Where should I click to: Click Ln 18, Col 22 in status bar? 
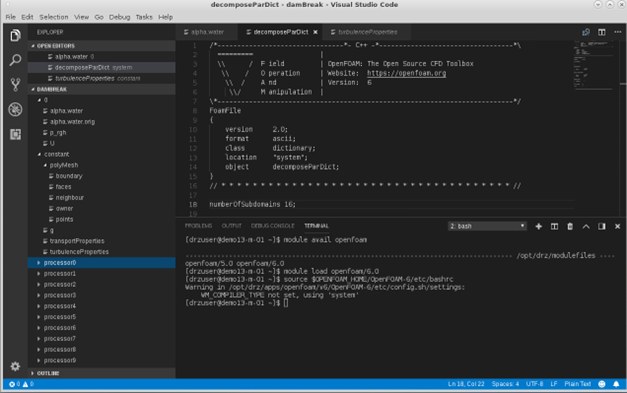point(466,384)
